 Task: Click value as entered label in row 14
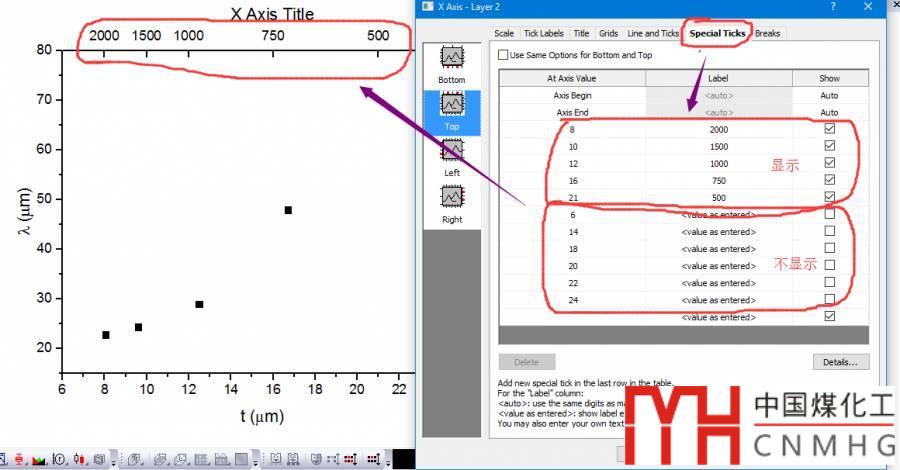point(719,232)
